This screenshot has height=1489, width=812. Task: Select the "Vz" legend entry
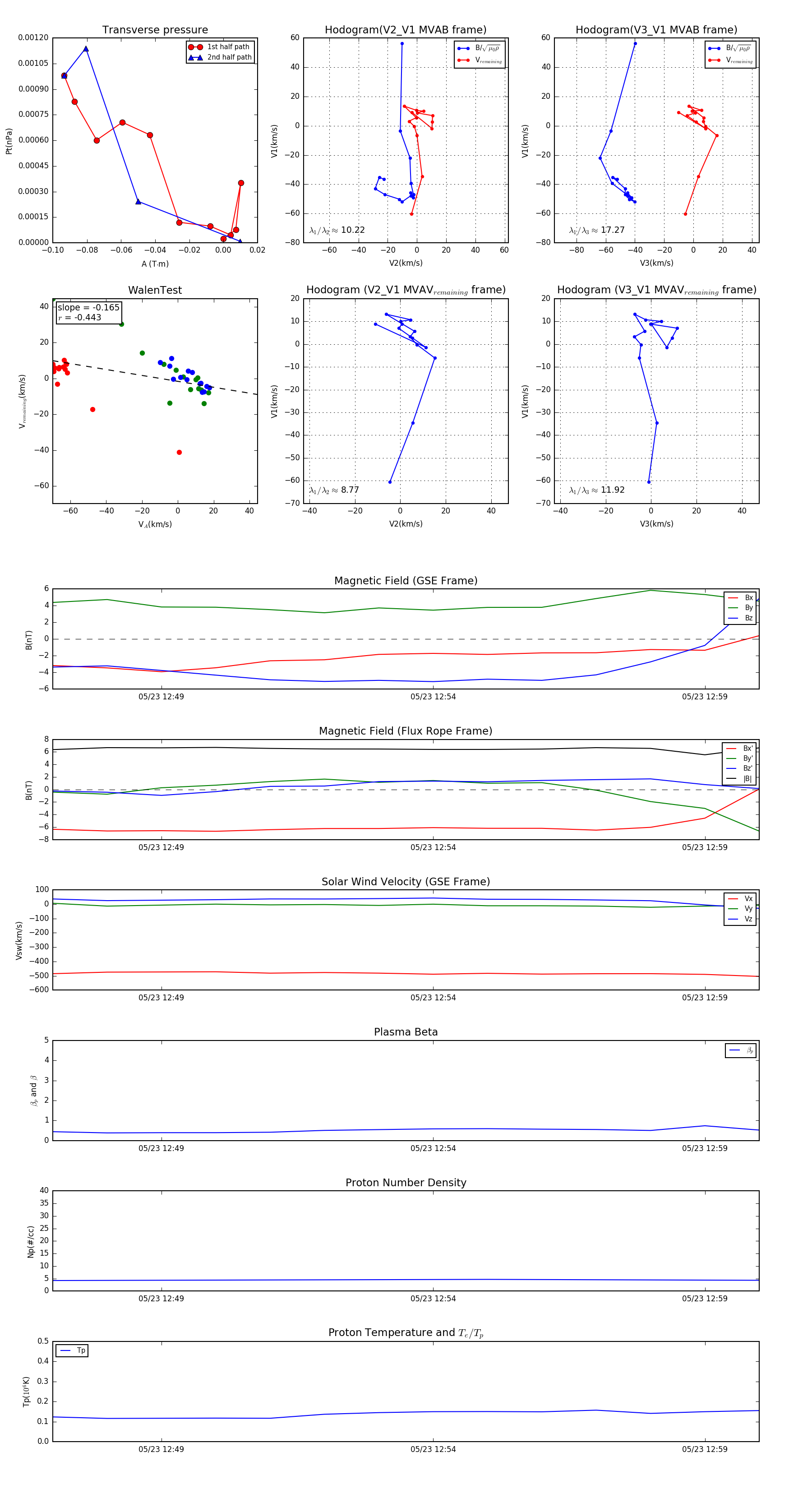pyautogui.click(x=740, y=919)
